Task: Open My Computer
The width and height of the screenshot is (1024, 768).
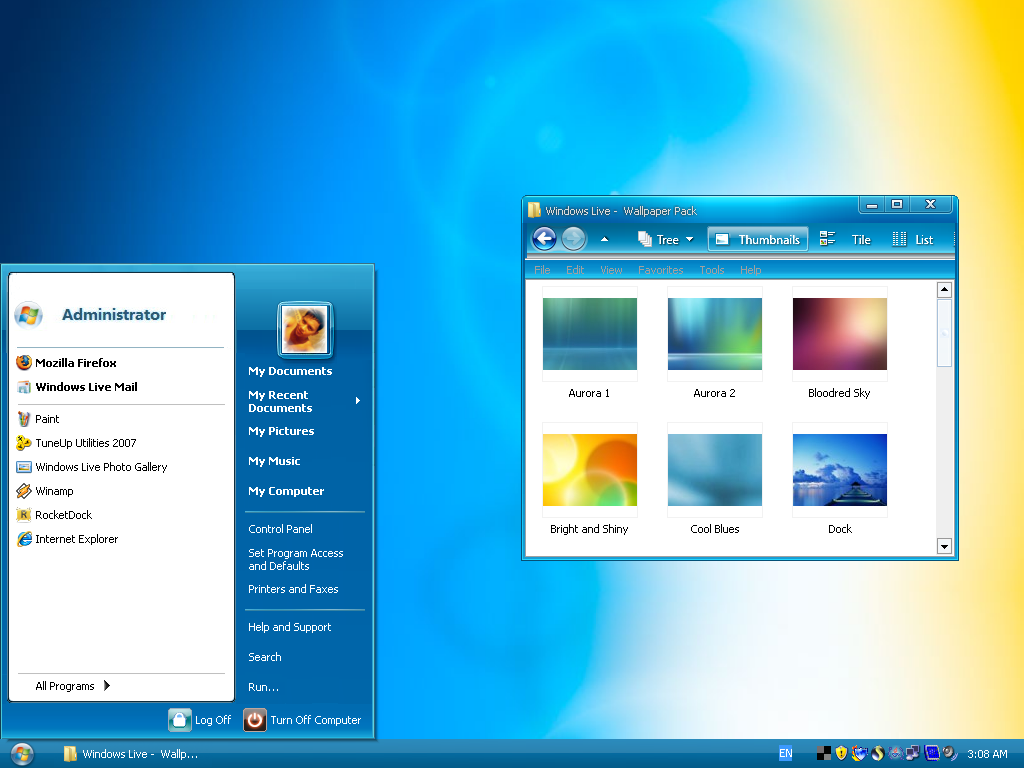Action: (286, 491)
